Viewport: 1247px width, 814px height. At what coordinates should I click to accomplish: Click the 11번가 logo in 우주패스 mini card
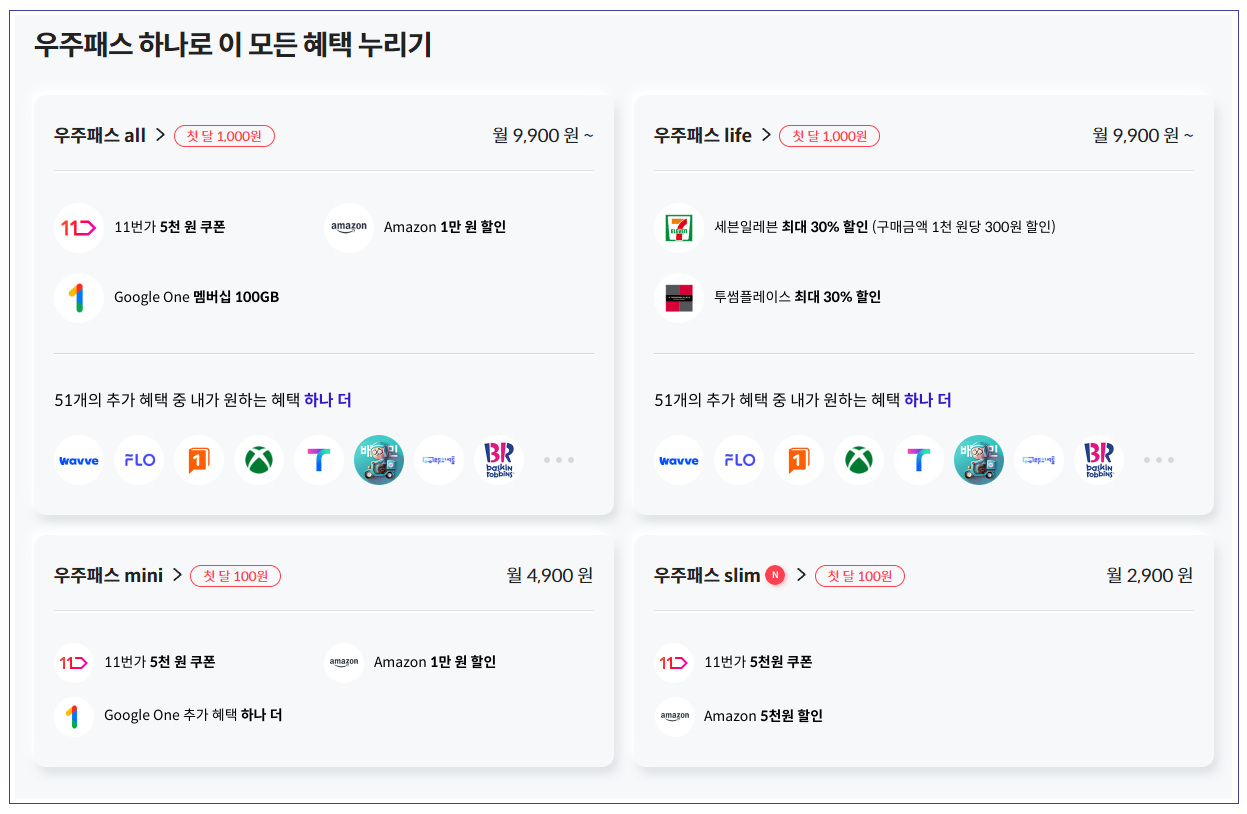tap(74, 662)
